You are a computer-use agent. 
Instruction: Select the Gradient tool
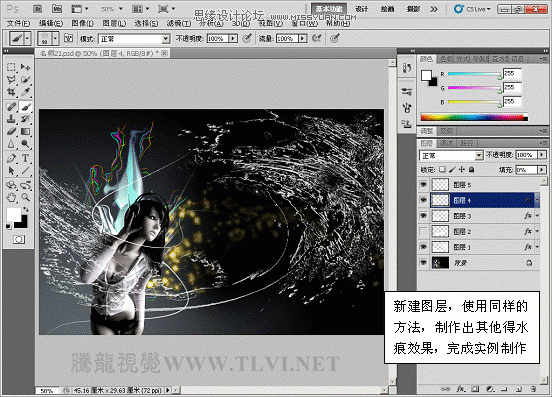pos(25,131)
